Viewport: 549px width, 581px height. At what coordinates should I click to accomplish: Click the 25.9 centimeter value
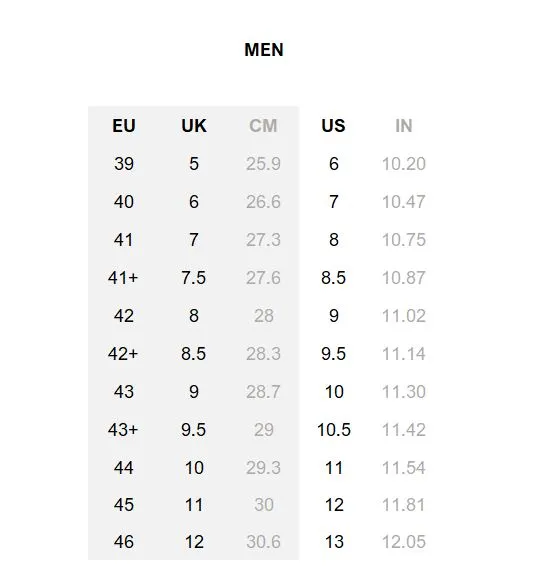click(x=263, y=164)
